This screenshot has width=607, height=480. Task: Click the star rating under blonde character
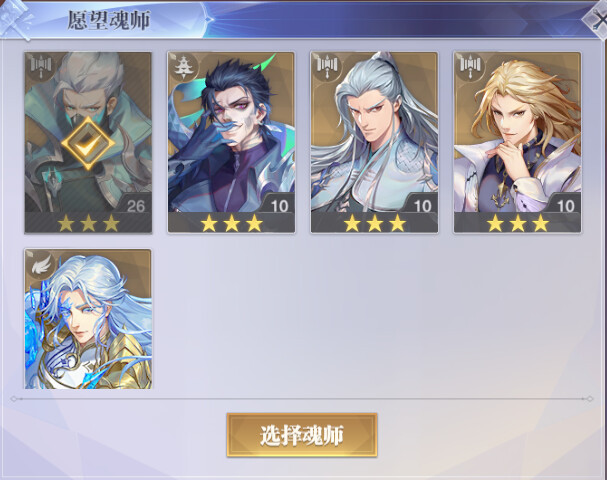tap(518, 223)
